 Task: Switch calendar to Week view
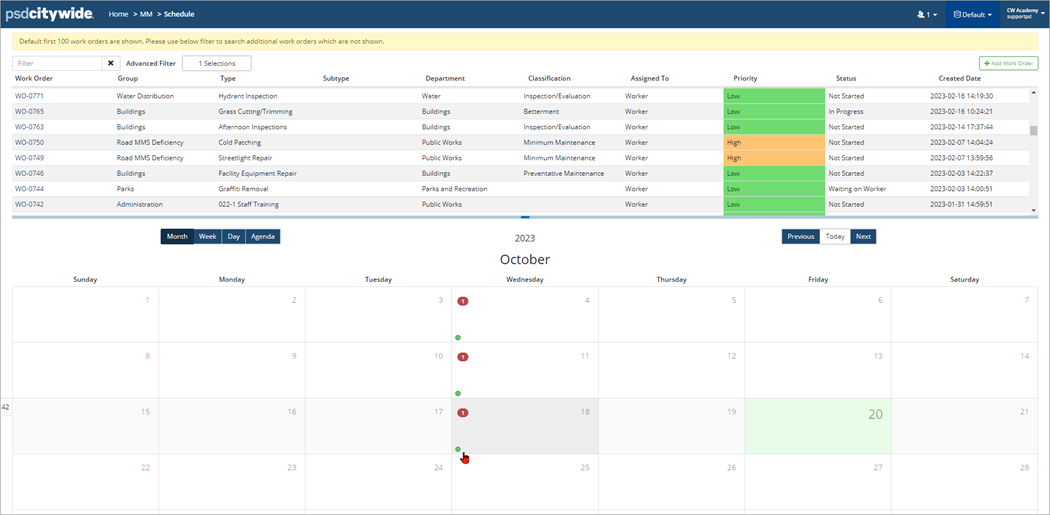tap(207, 237)
